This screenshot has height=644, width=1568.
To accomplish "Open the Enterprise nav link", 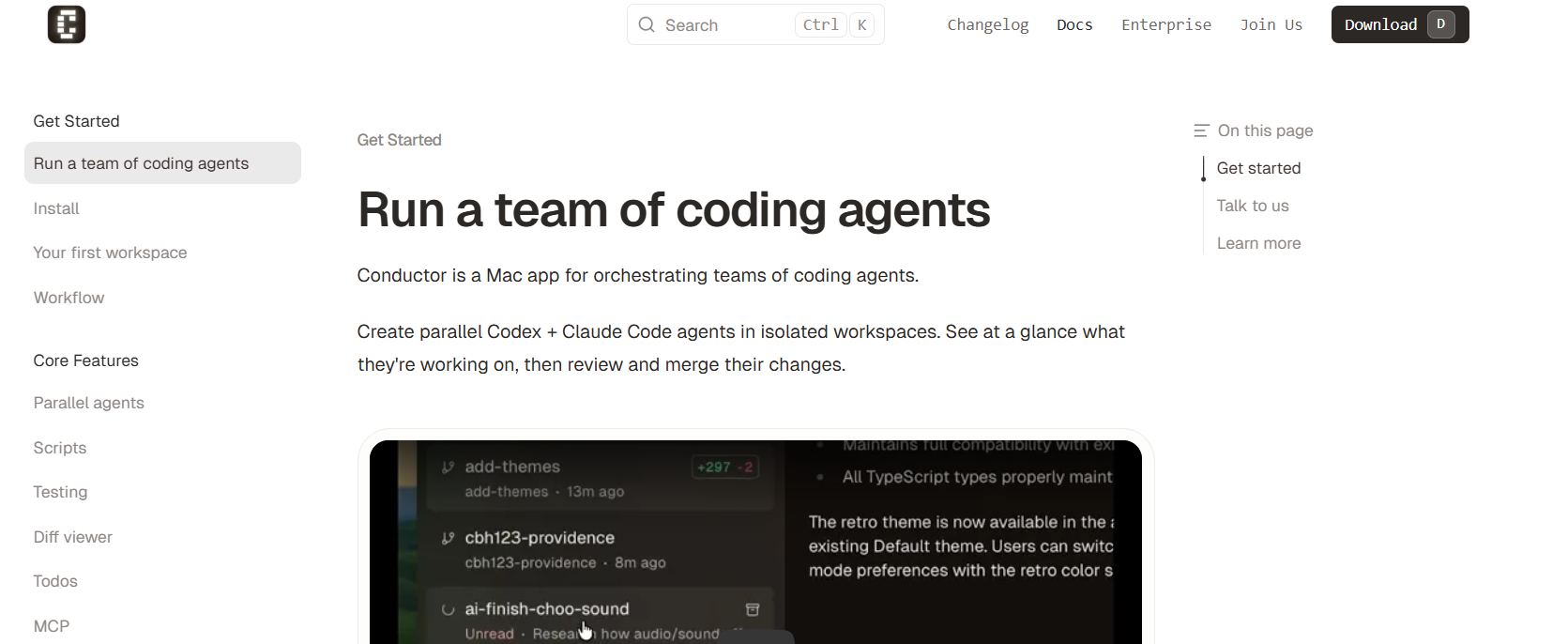I will pyautogui.click(x=1165, y=25).
